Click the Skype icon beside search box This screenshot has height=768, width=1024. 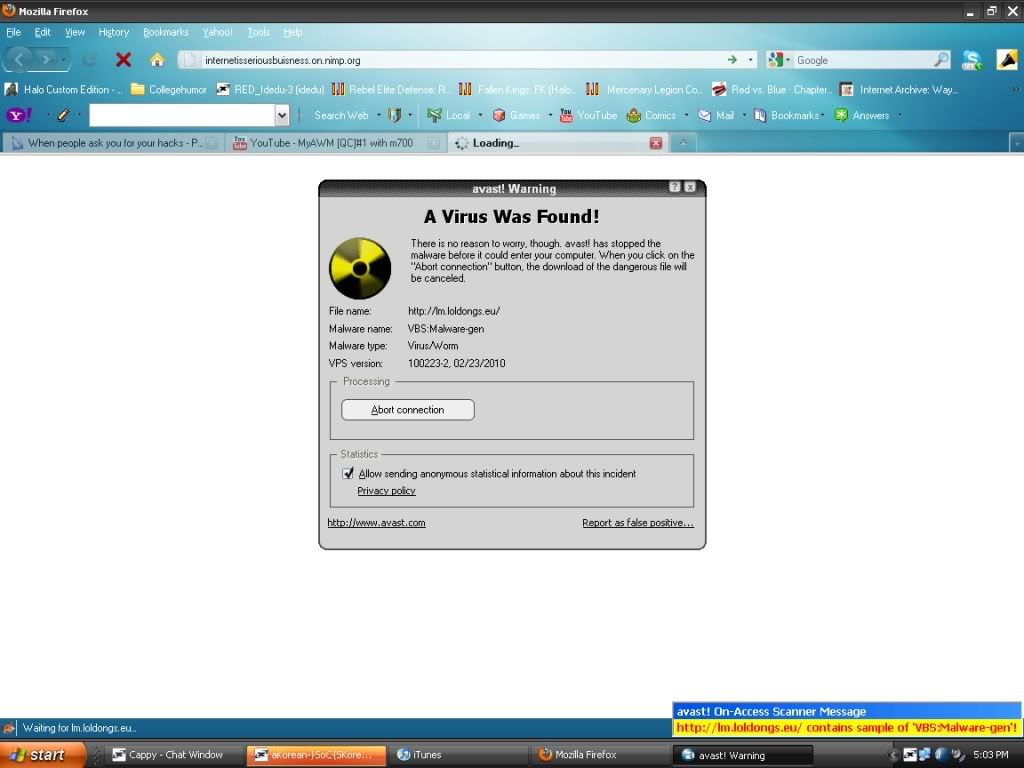pos(971,60)
